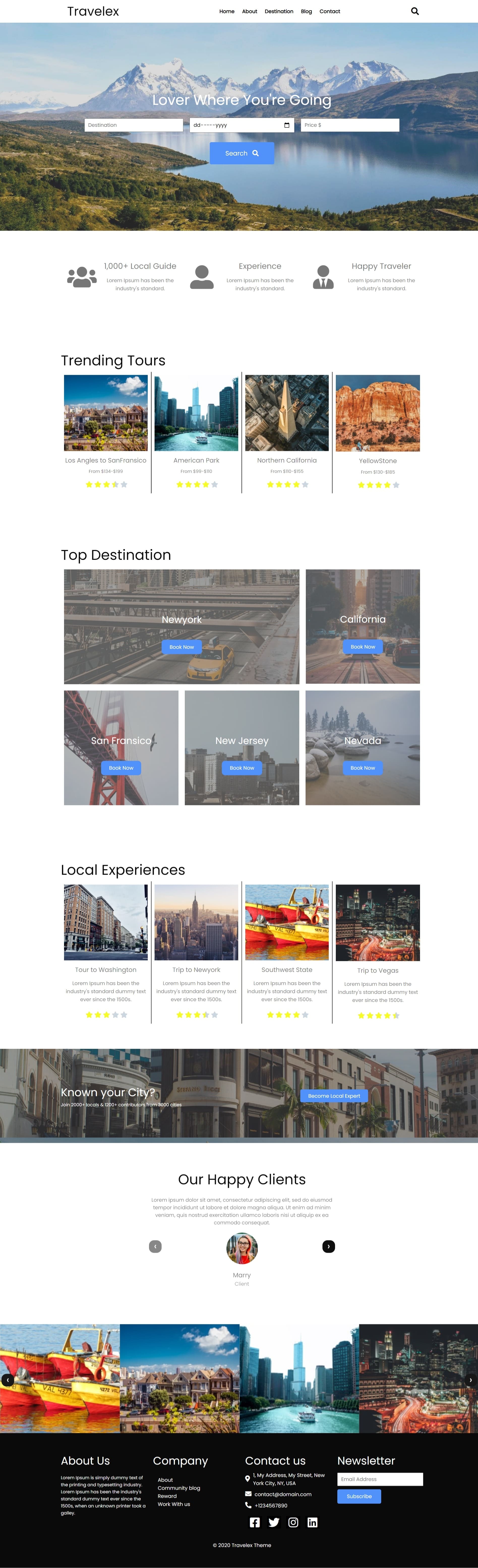Image resolution: width=478 pixels, height=1568 pixels.
Task: Click the search magnifier icon in header
Action: point(415,11)
